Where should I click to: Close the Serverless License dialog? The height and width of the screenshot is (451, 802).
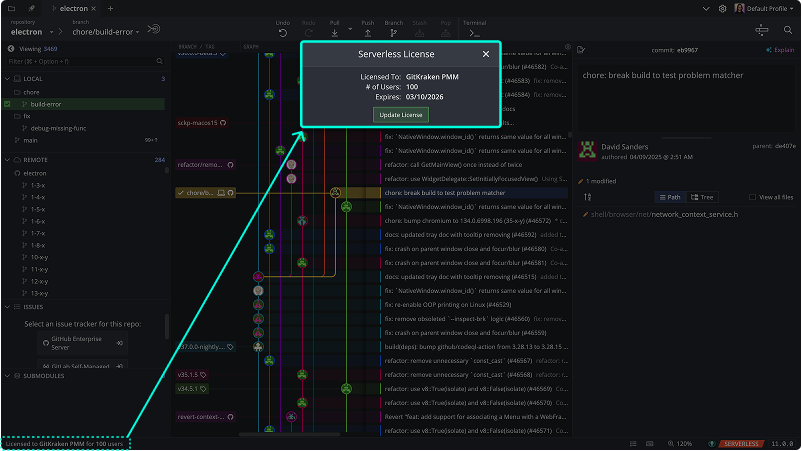(x=486, y=54)
